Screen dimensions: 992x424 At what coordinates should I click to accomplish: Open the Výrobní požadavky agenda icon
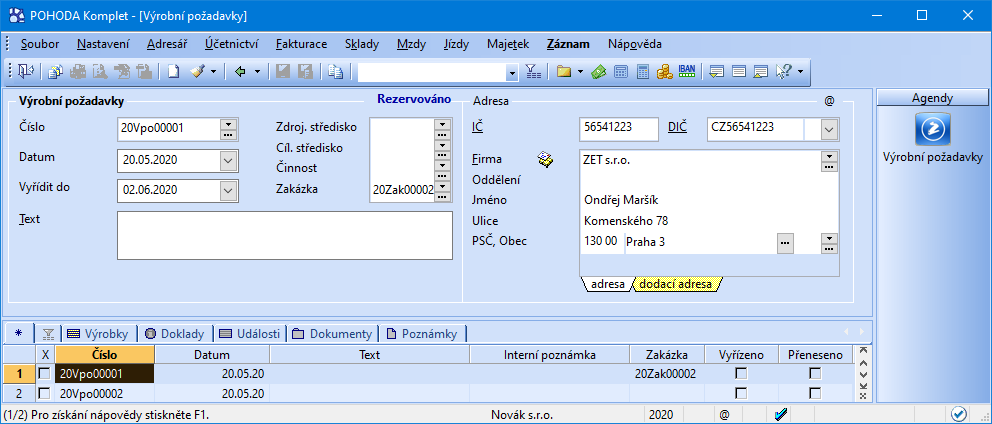[932, 129]
